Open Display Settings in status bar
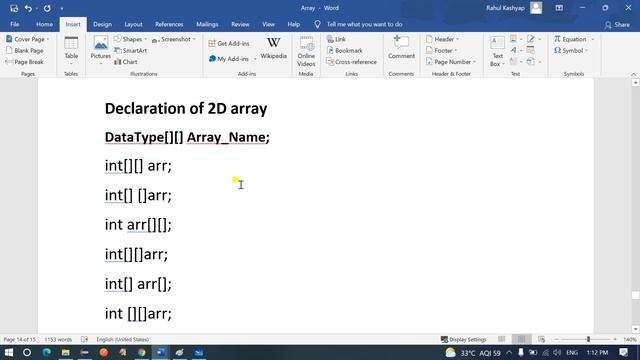Viewport: 640px width, 360px height. coord(464,340)
